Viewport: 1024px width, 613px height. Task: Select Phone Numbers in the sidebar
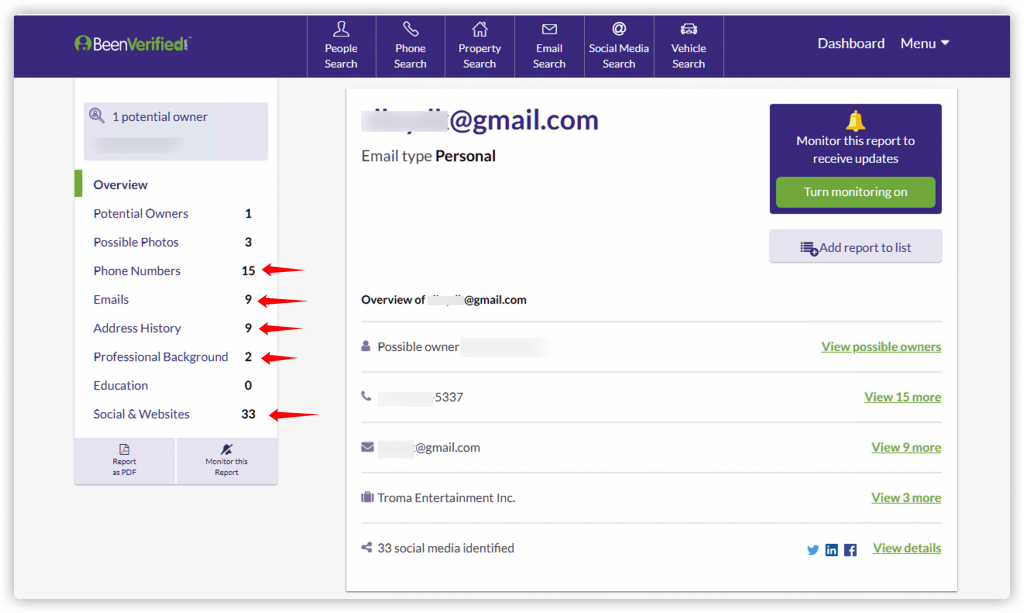pyautogui.click(x=136, y=271)
